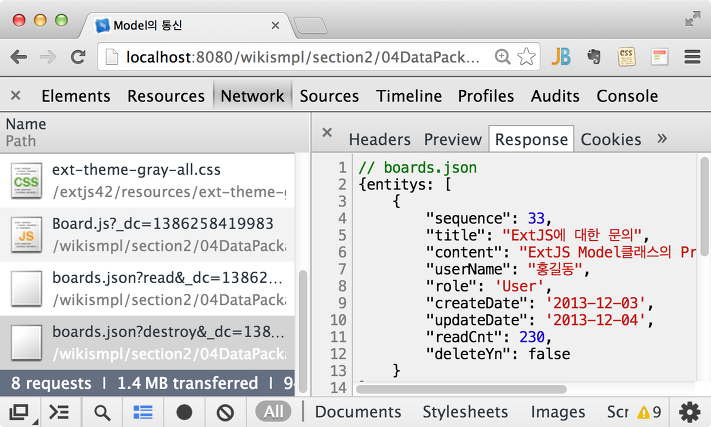Open the Audits panel

tap(555, 96)
